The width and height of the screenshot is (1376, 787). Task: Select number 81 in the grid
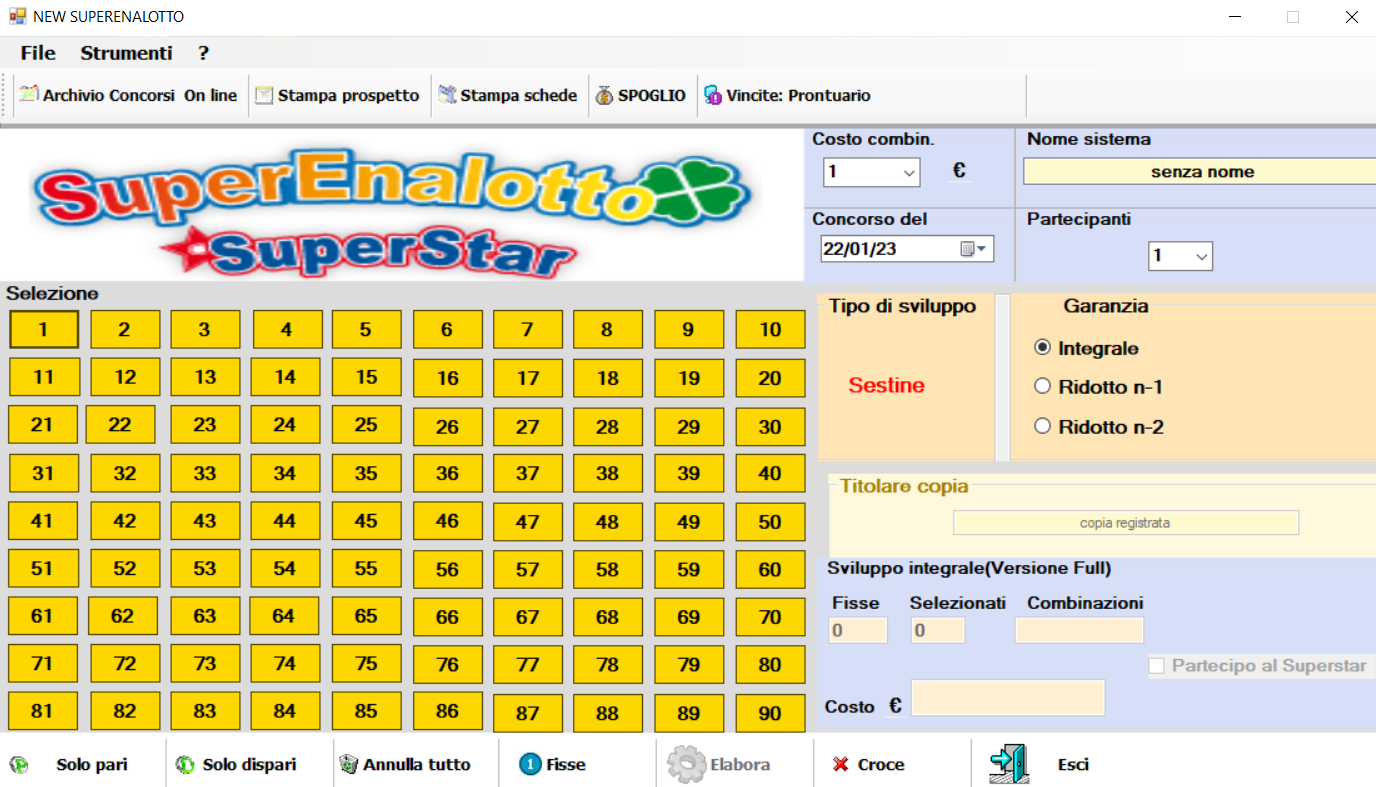pos(42,711)
